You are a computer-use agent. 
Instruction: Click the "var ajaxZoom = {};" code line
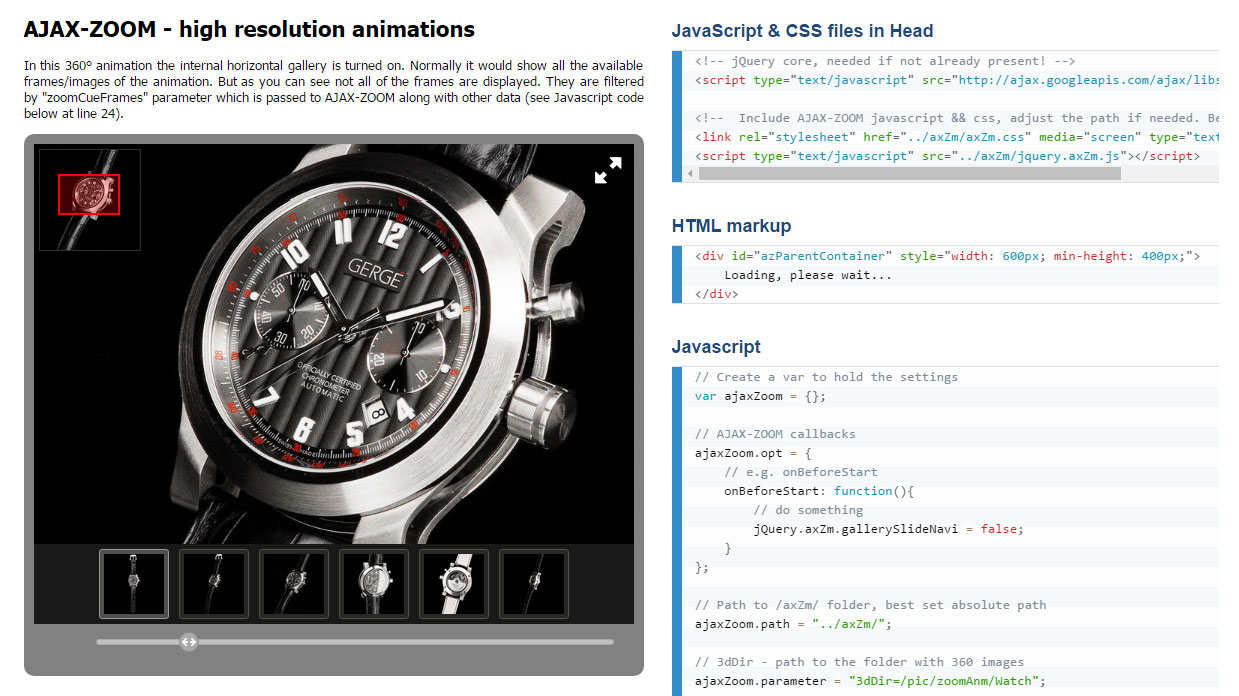pyautogui.click(x=761, y=396)
